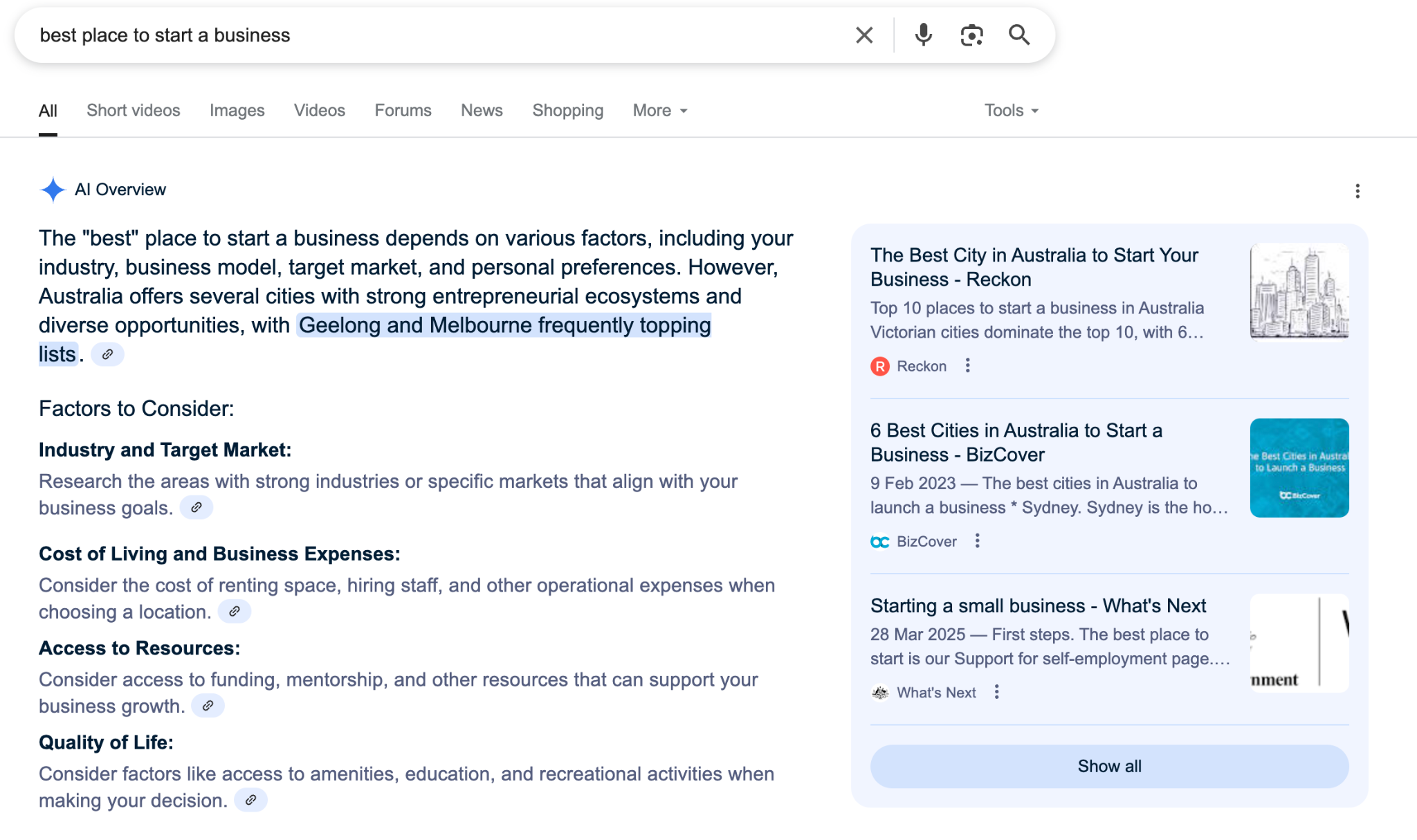
Task: Select the All results tab
Action: pos(48,111)
